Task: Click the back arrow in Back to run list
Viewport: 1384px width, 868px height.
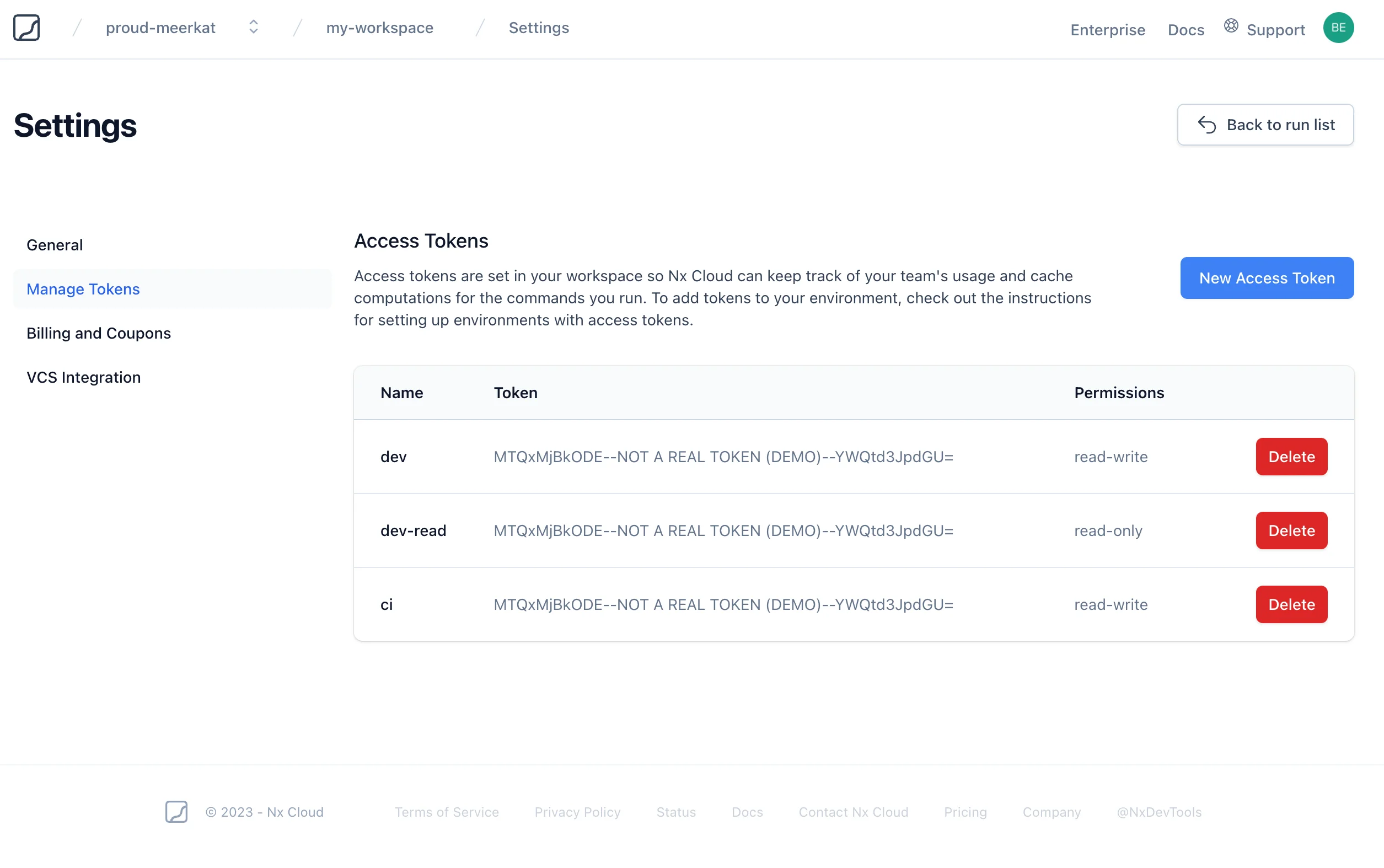Action: tap(1207, 124)
